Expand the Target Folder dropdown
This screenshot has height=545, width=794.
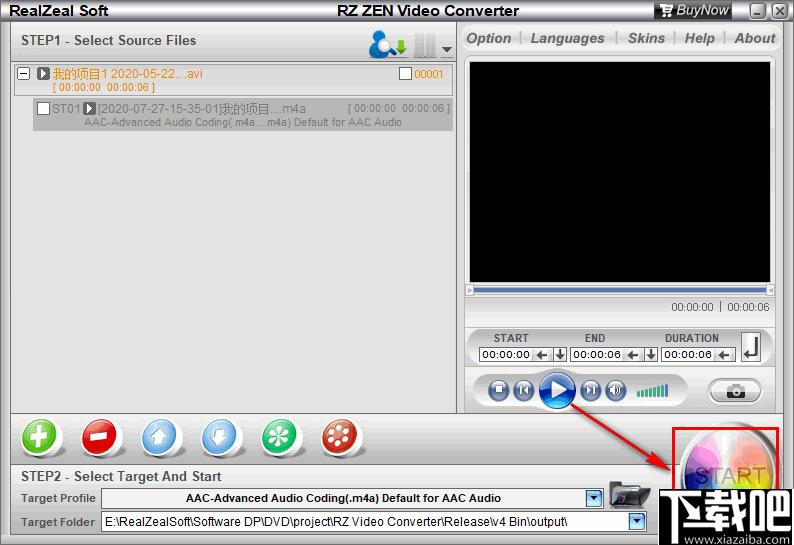tap(637, 521)
